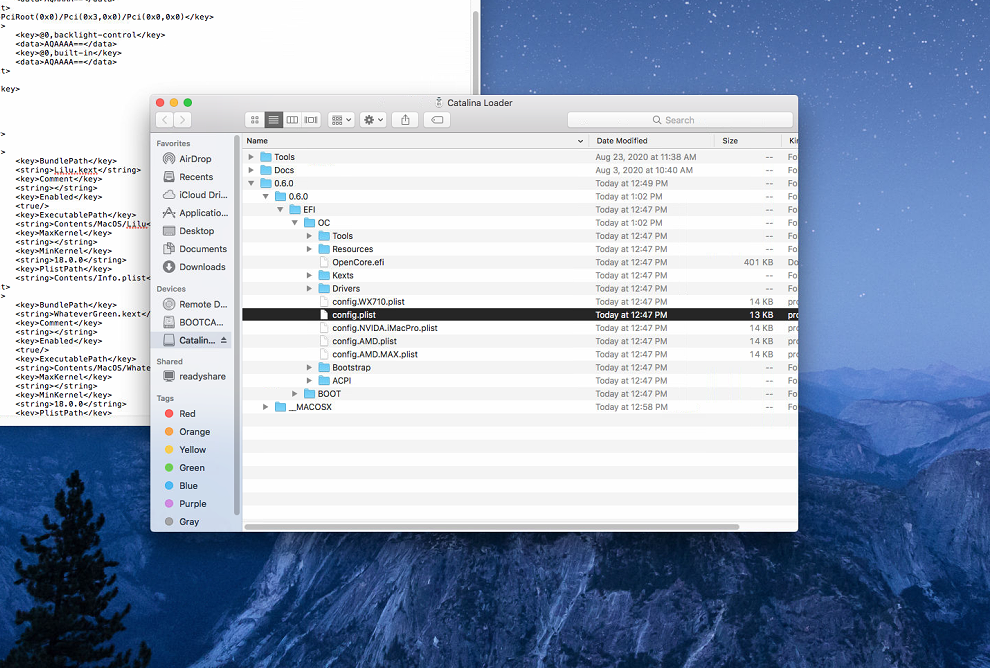Switch to icon view in Finder toolbar

(255, 120)
